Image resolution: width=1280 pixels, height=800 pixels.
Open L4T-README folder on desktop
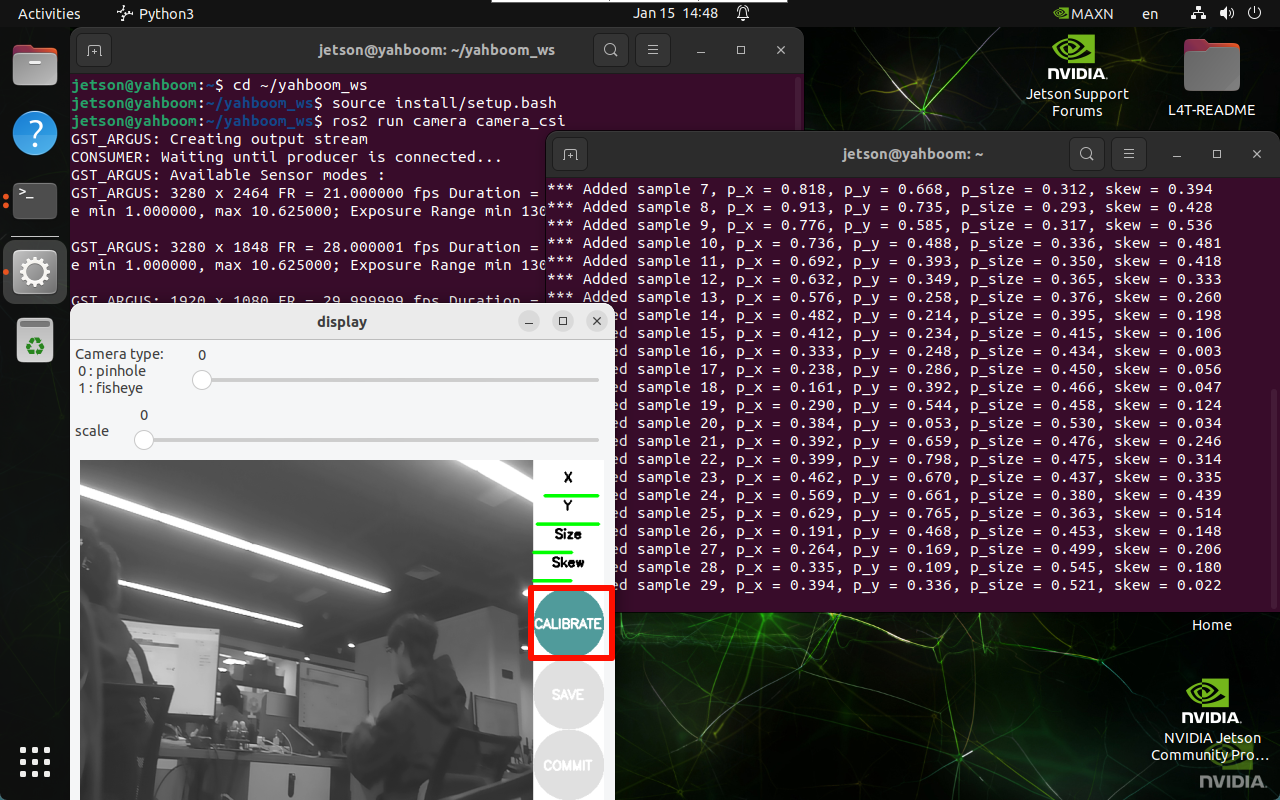click(x=1211, y=78)
